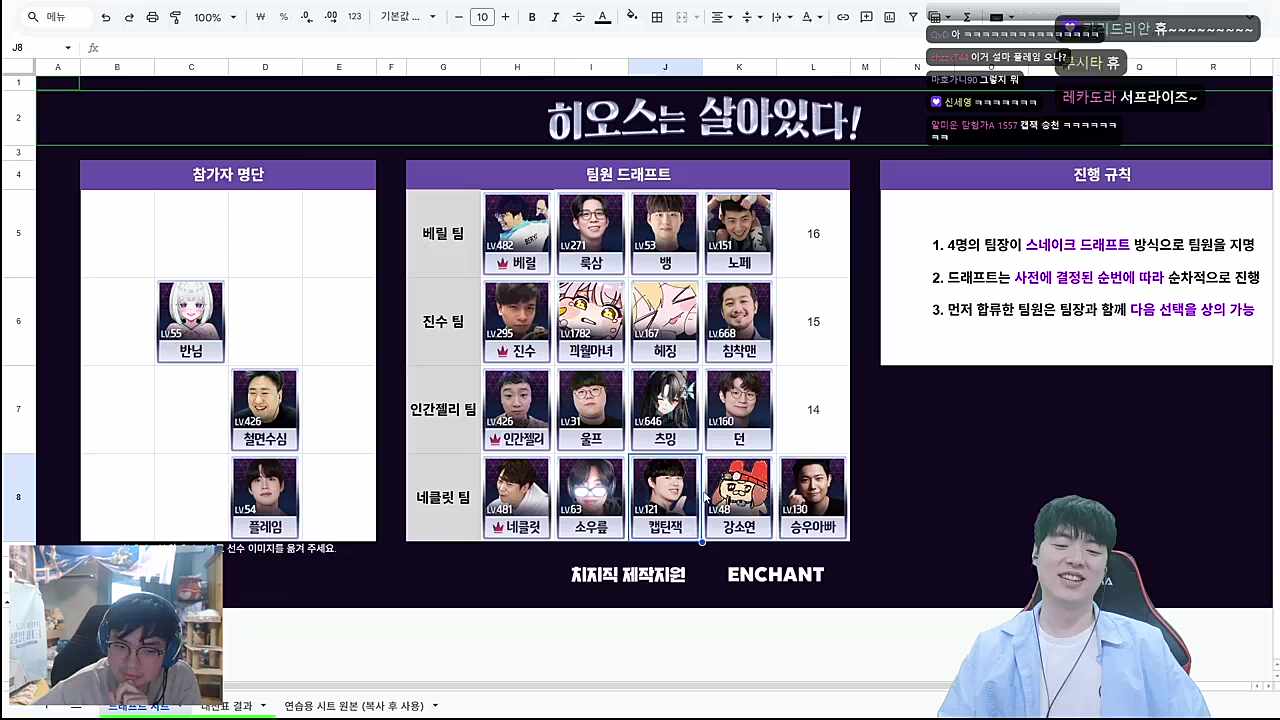Select column D header
Image resolution: width=1280 pixels, height=720 pixels.
(x=265, y=67)
